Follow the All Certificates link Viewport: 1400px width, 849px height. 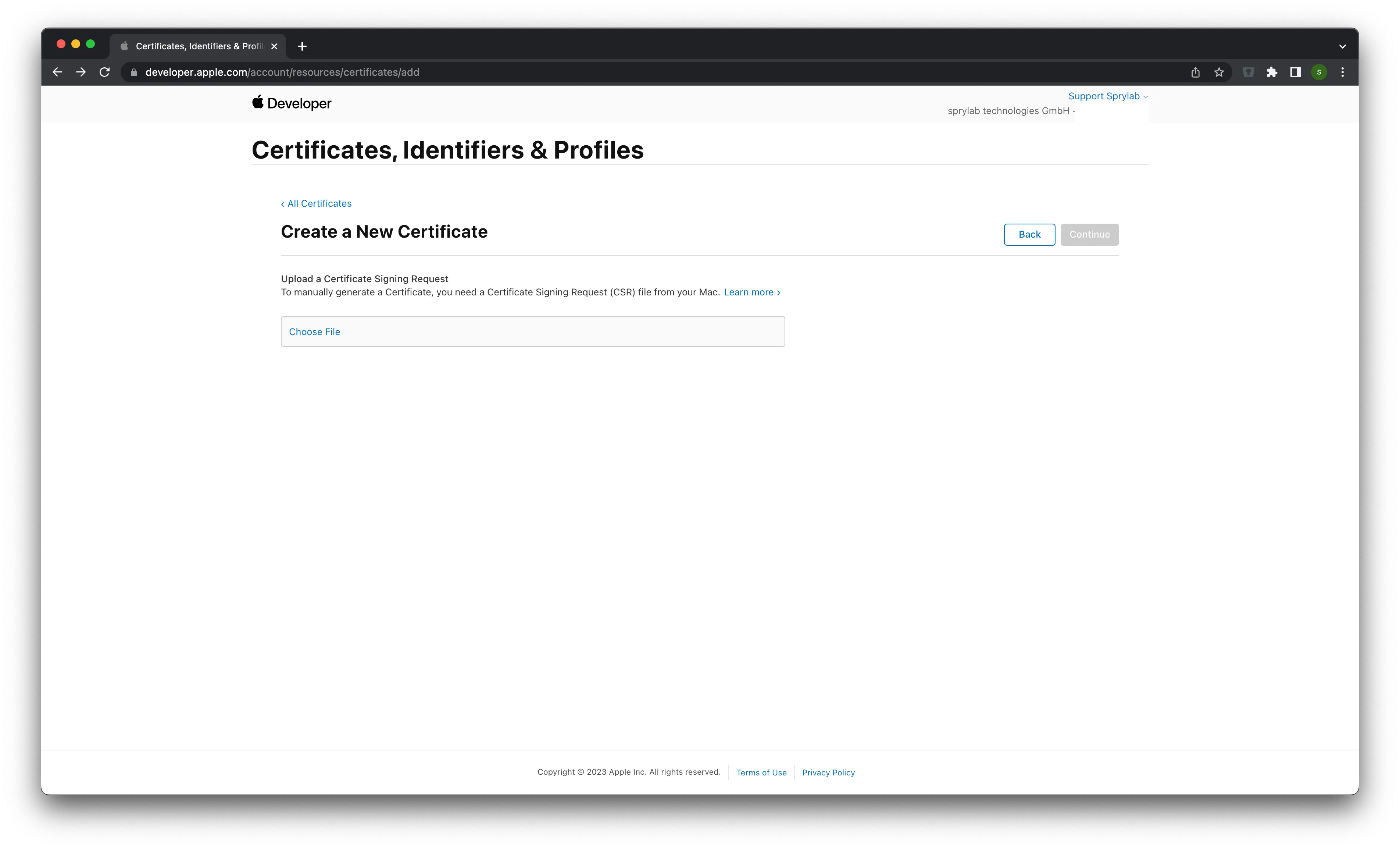click(x=317, y=203)
